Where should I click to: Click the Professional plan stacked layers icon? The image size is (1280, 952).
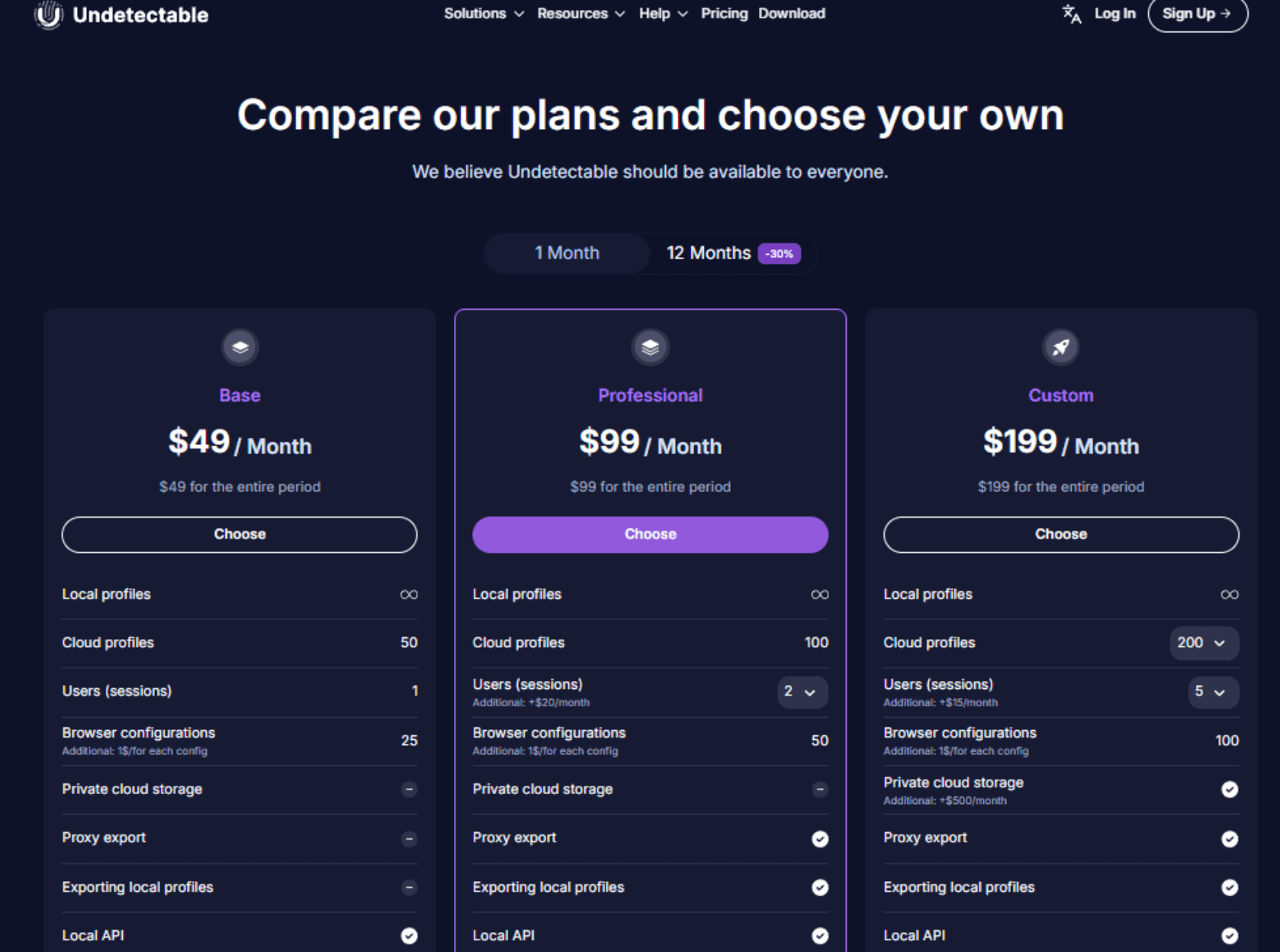coord(650,347)
